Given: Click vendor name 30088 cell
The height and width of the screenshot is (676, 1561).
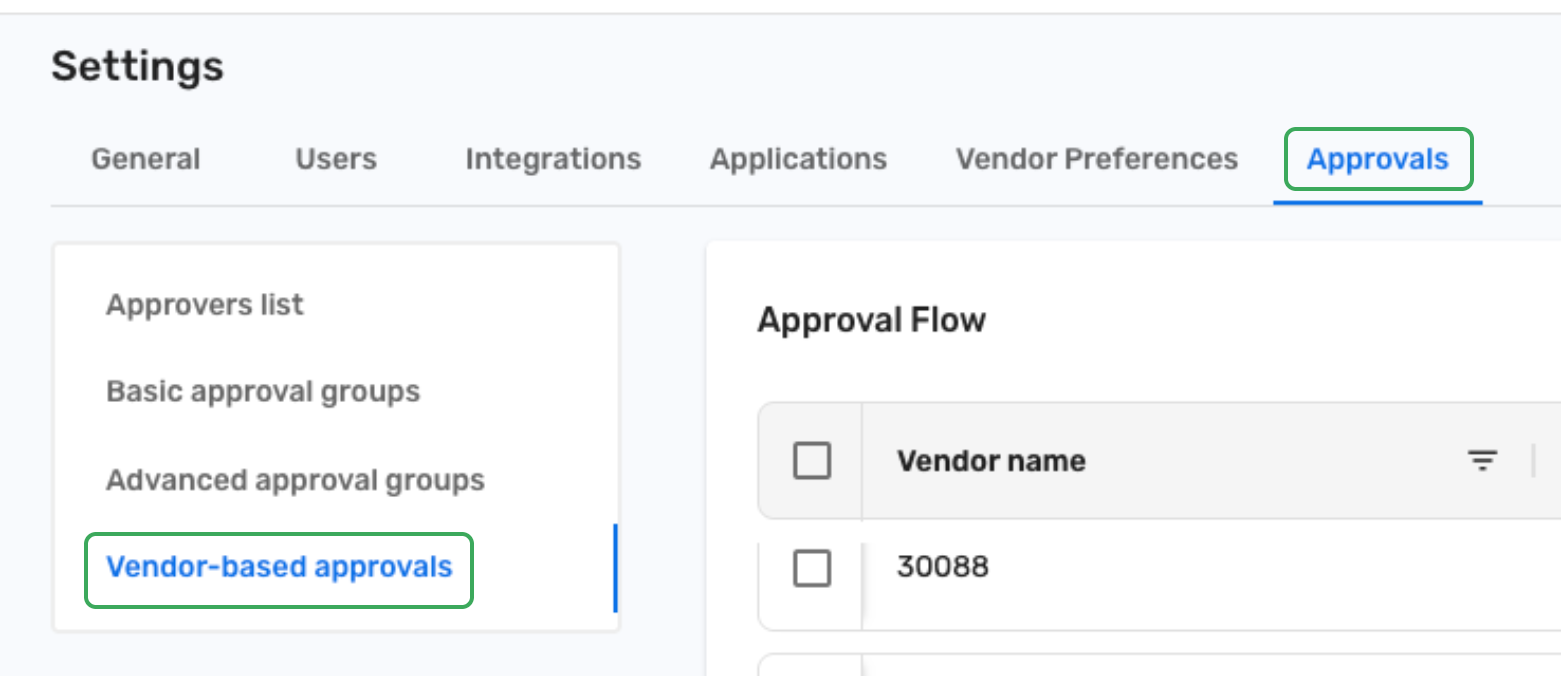Looking at the screenshot, I should pyautogui.click(x=943, y=567).
